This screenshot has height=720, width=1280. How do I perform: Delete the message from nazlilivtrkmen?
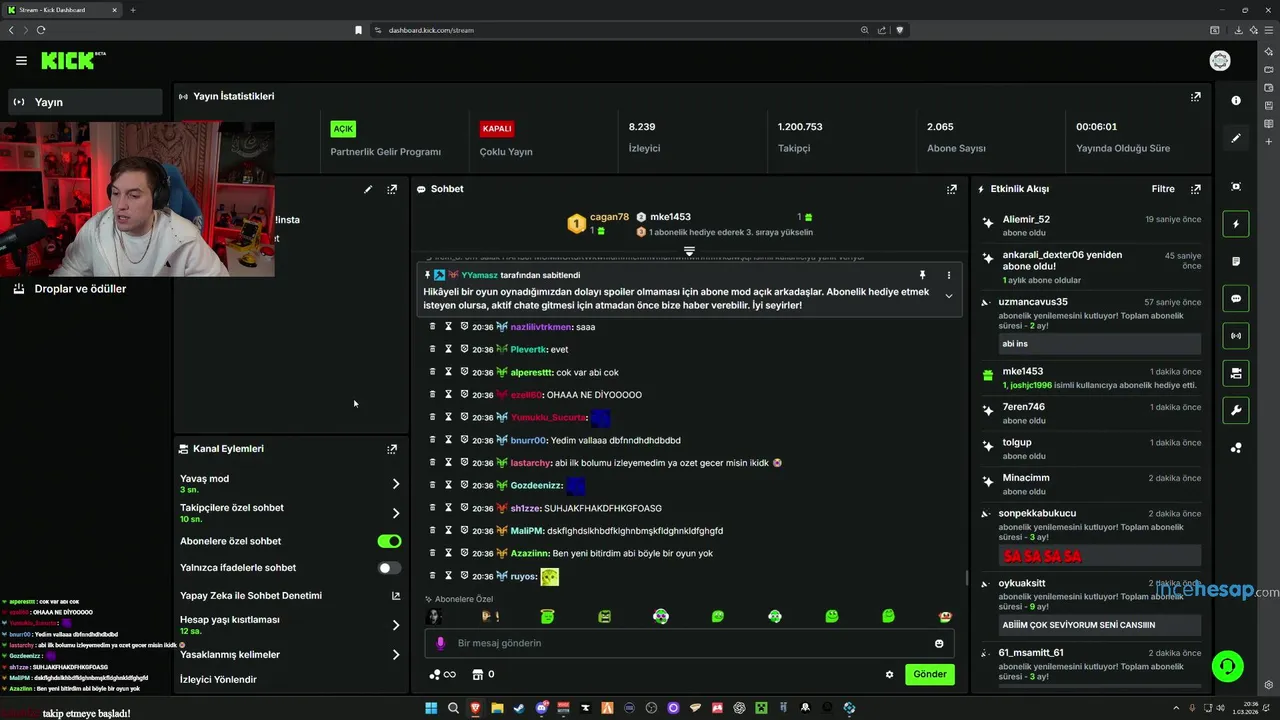pos(433,327)
